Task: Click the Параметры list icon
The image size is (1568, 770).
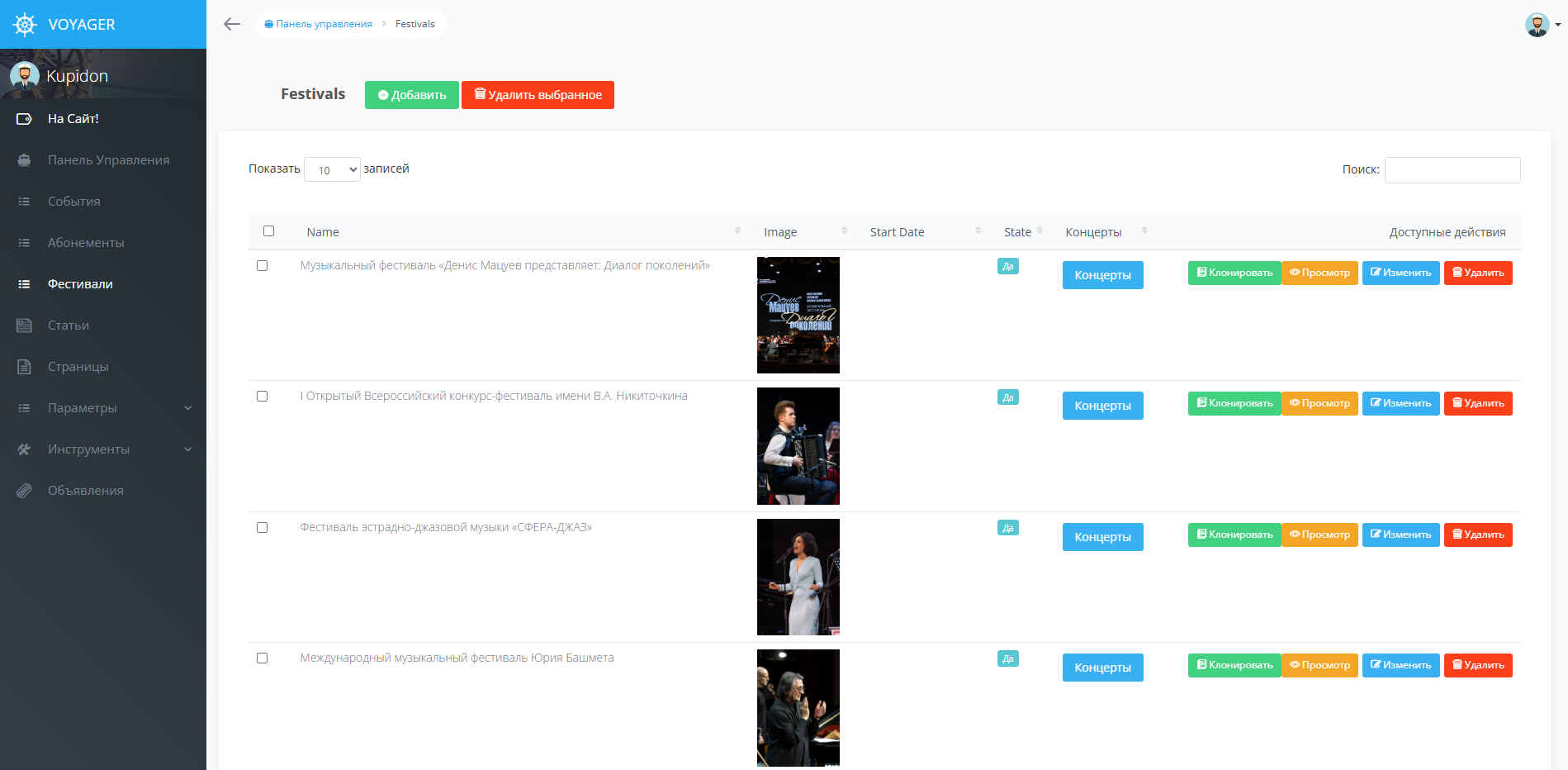Action: 24,408
